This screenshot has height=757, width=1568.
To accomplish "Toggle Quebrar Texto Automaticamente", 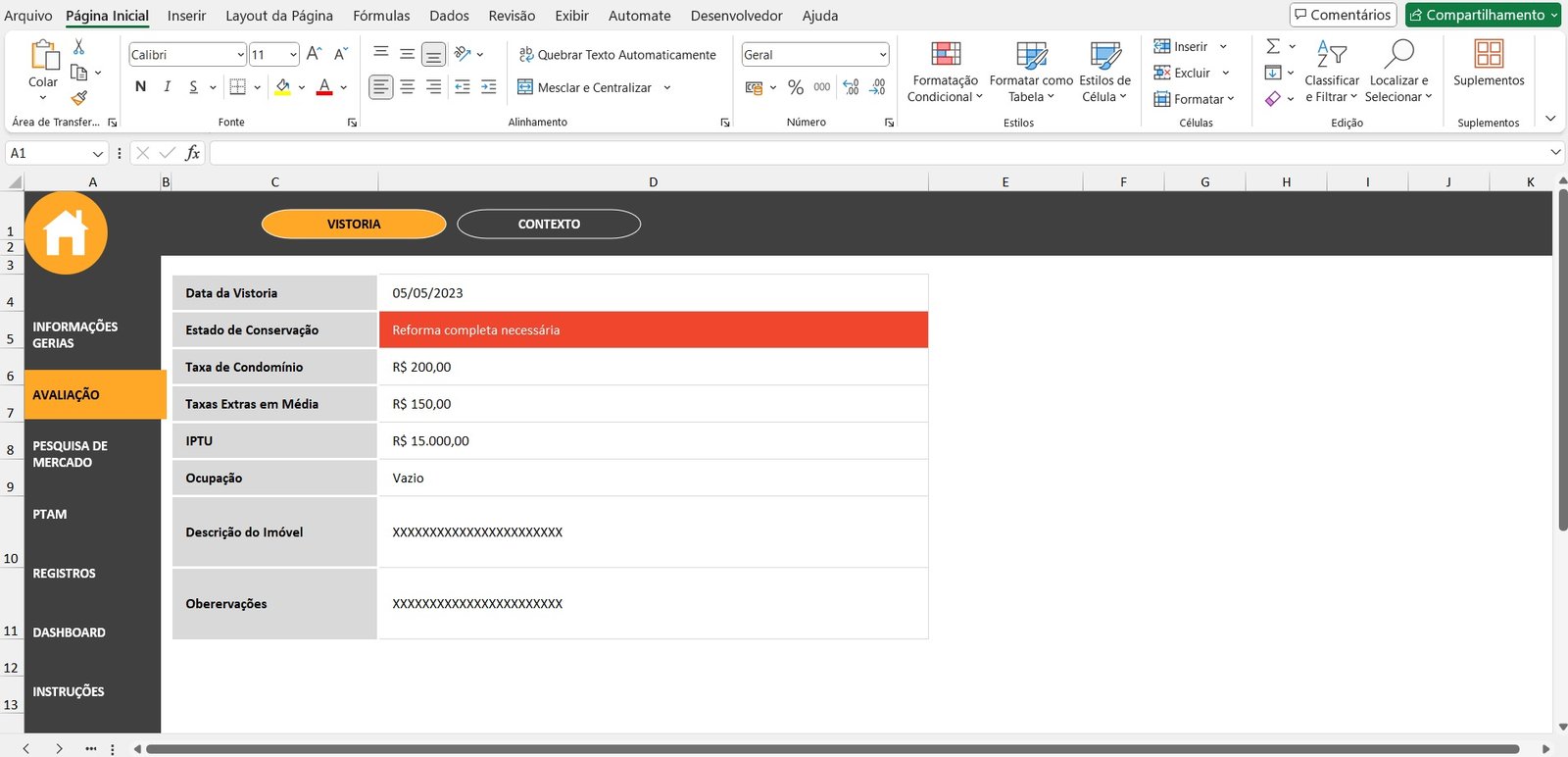I will [x=617, y=55].
